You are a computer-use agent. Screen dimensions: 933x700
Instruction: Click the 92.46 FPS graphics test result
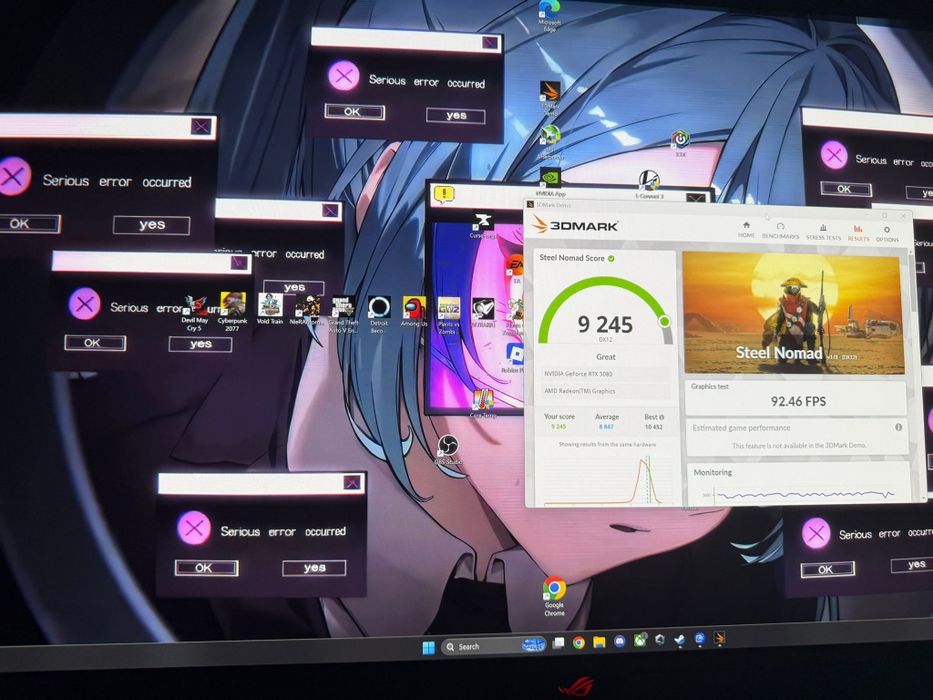pos(798,401)
